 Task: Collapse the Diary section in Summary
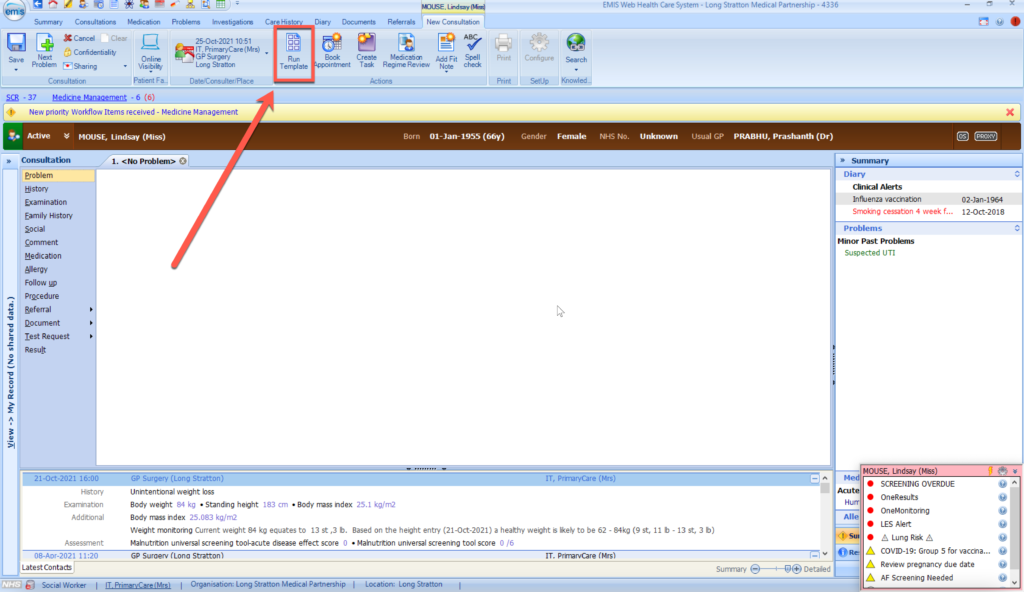(x=1017, y=174)
